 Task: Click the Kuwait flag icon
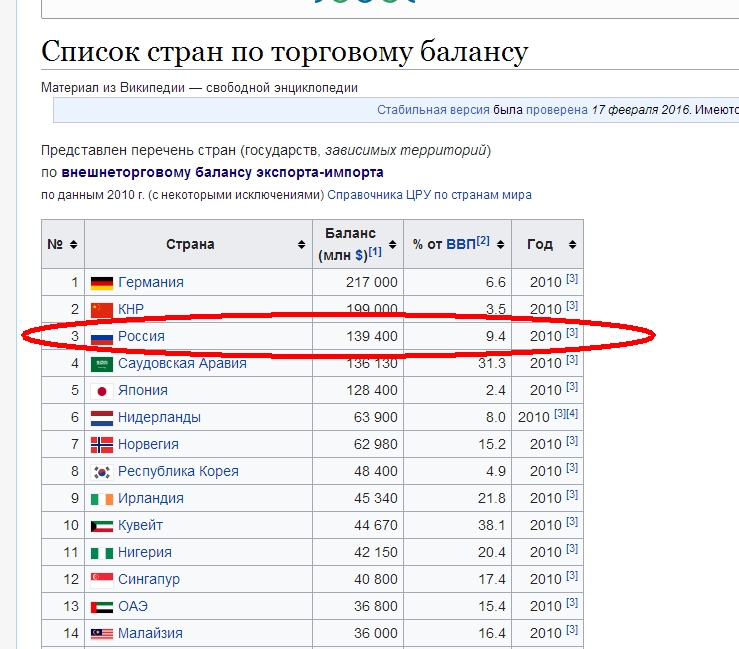click(102, 526)
